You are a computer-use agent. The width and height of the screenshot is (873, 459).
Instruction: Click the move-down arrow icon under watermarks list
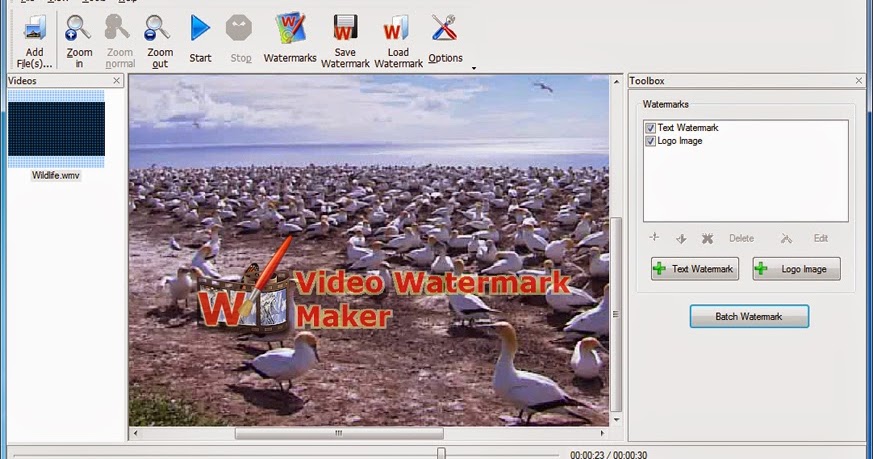click(681, 239)
